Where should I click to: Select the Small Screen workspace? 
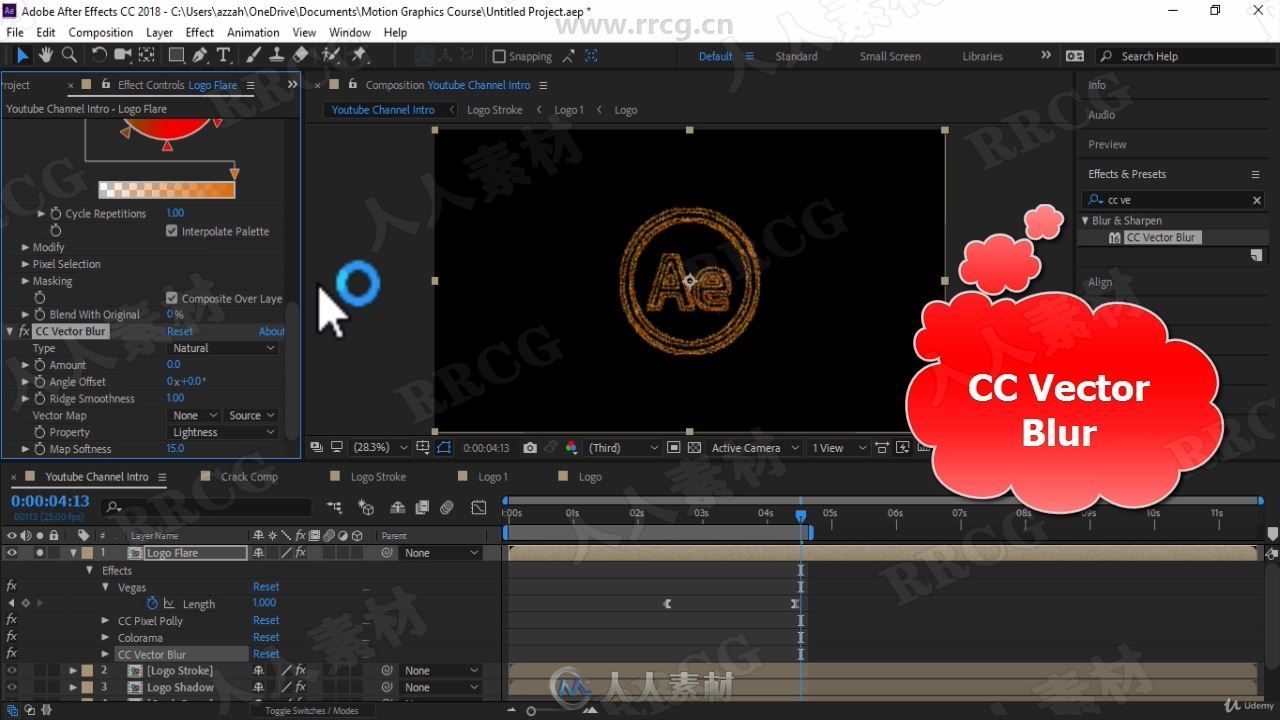coord(890,56)
